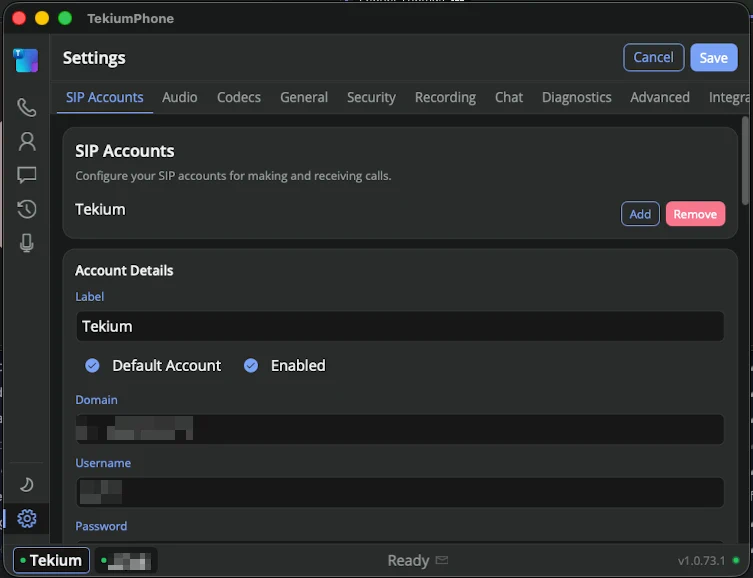Open the partially visible Integrations tab
The image size is (753, 578).
coord(729,97)
